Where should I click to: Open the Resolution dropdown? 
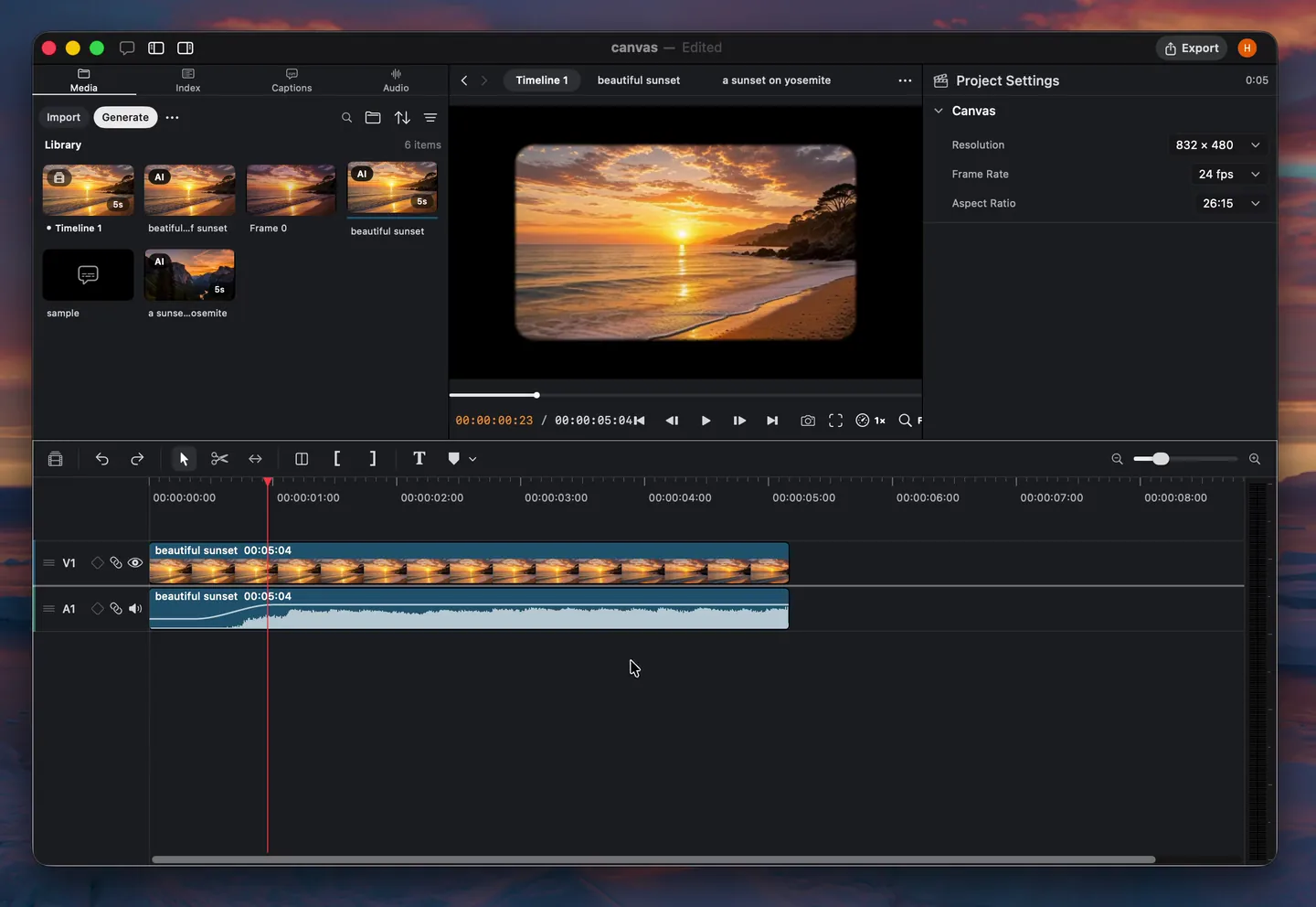1218,145
